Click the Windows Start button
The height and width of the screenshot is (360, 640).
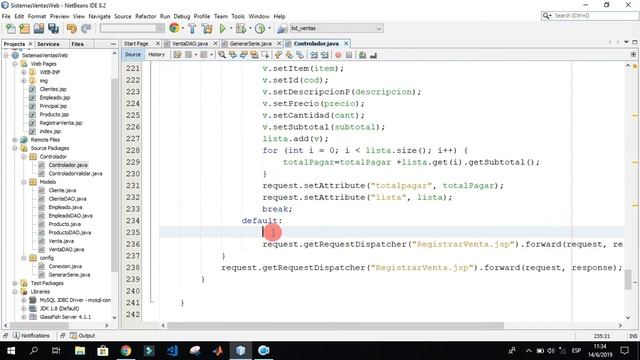pos(11,351)
